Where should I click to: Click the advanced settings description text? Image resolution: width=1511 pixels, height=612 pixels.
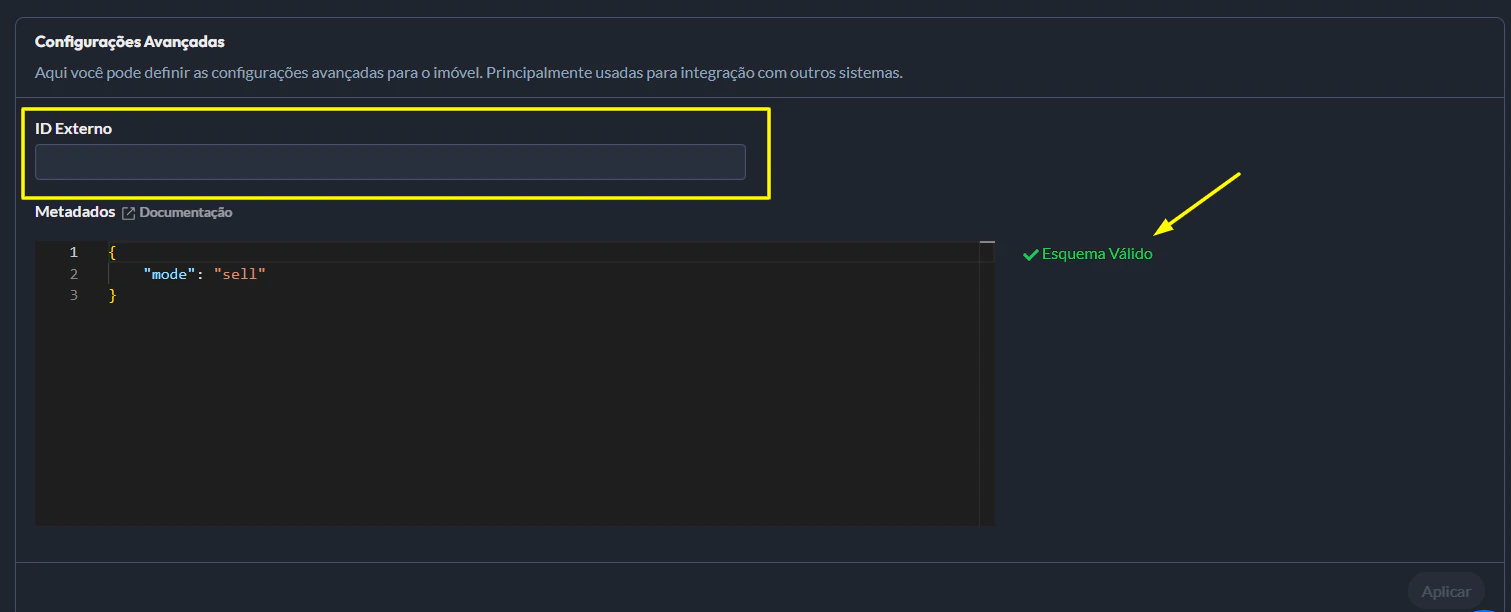pyautogui.click(x=468, y=72)
